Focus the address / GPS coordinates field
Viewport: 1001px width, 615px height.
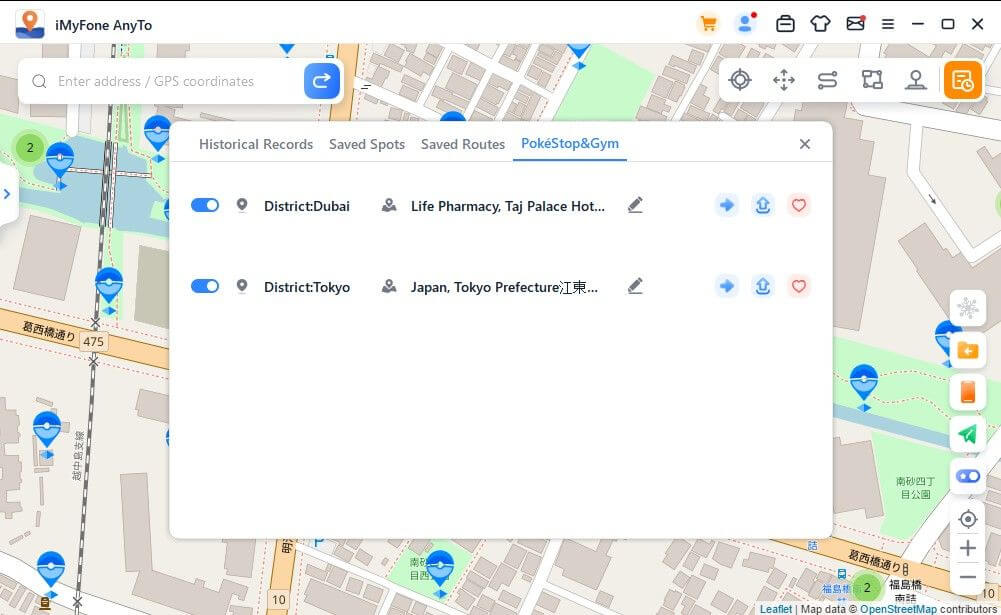pos(165,81)
